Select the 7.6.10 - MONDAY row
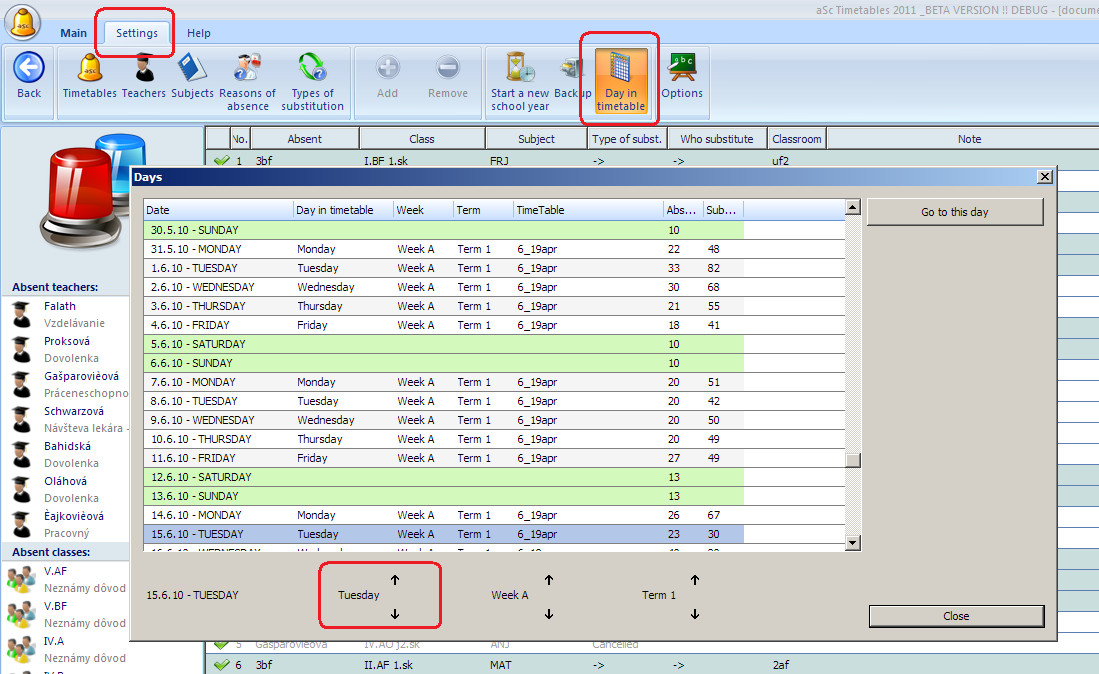This screenshot has width=1099, height=674. (x=192, y=382)
